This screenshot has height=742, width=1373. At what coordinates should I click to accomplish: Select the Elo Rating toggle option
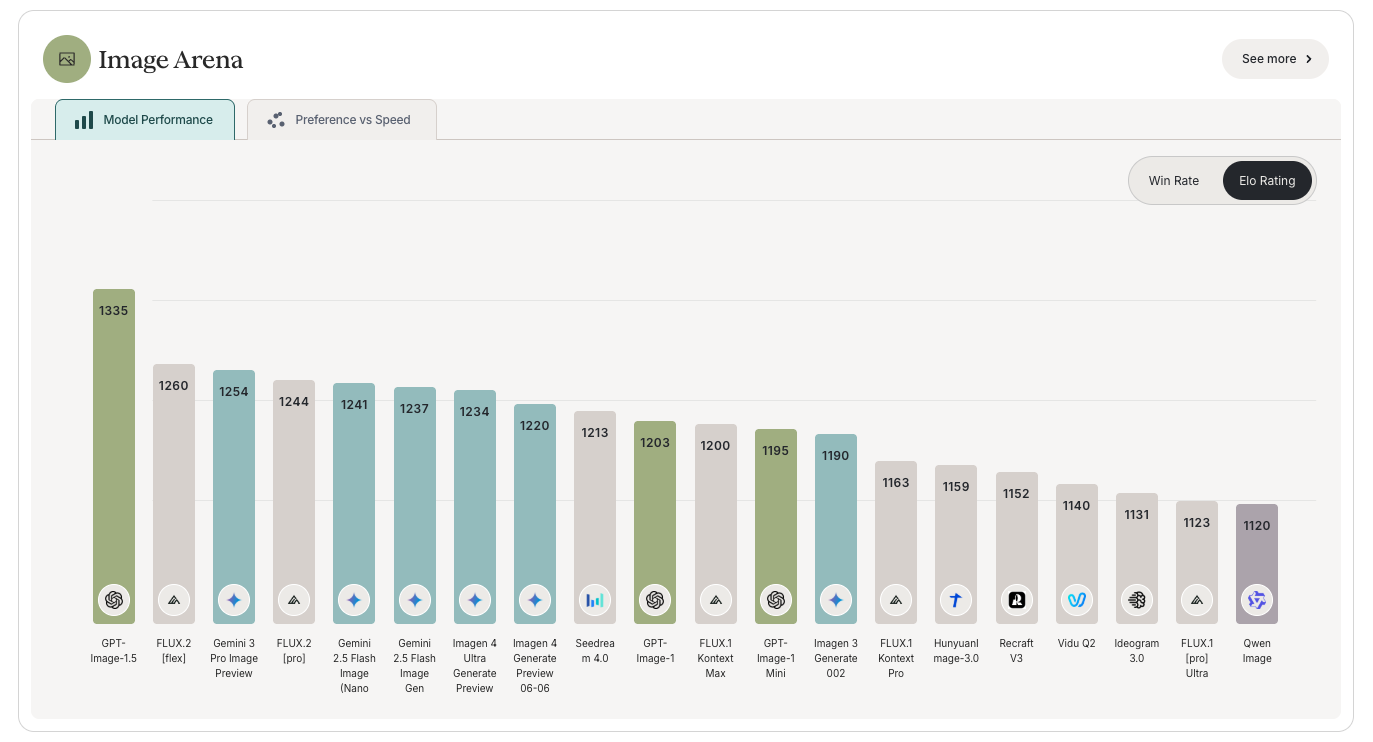[1266, 181]
